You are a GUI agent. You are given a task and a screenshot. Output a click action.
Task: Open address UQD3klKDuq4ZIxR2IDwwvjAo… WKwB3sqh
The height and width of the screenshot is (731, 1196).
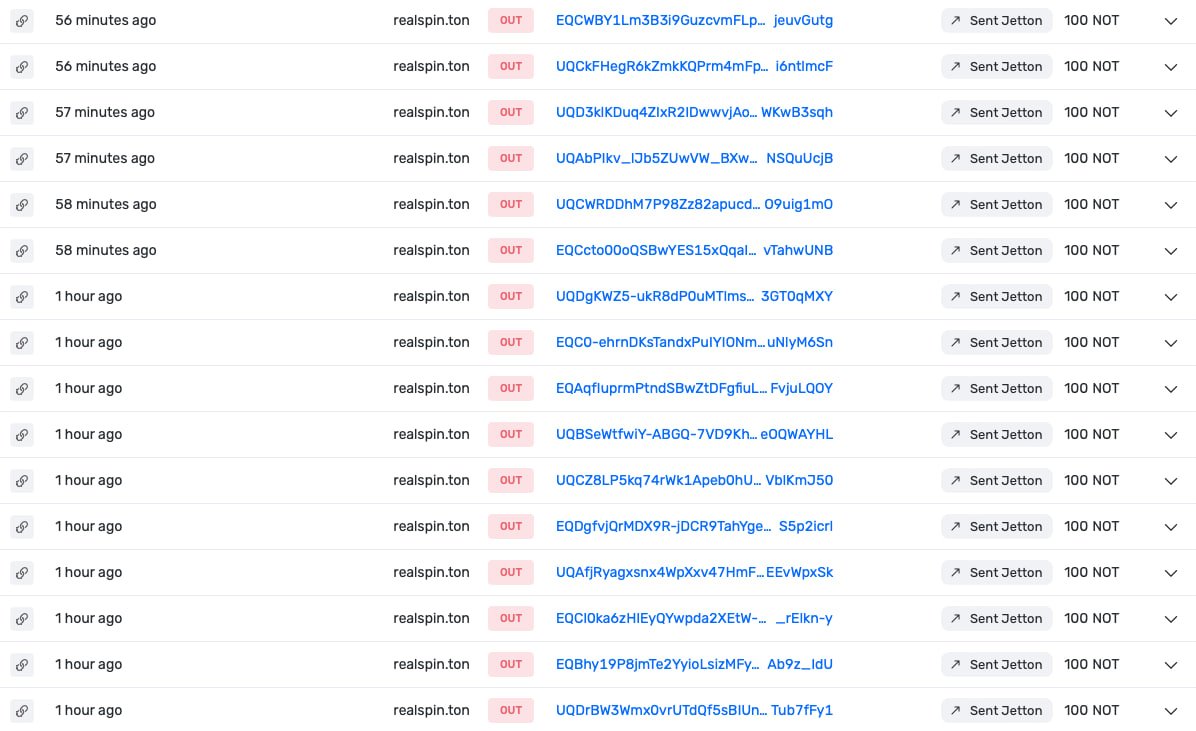[x=694, y=112]
